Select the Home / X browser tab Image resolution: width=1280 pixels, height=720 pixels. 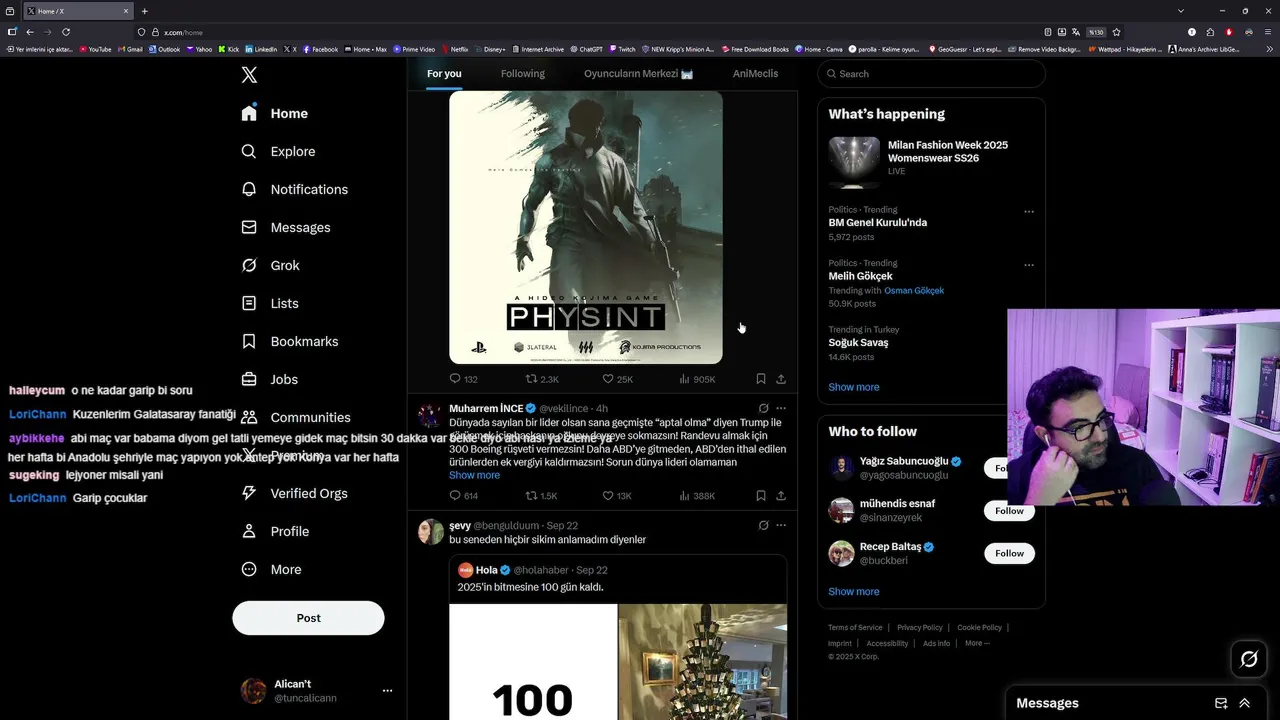pos(76,11)
